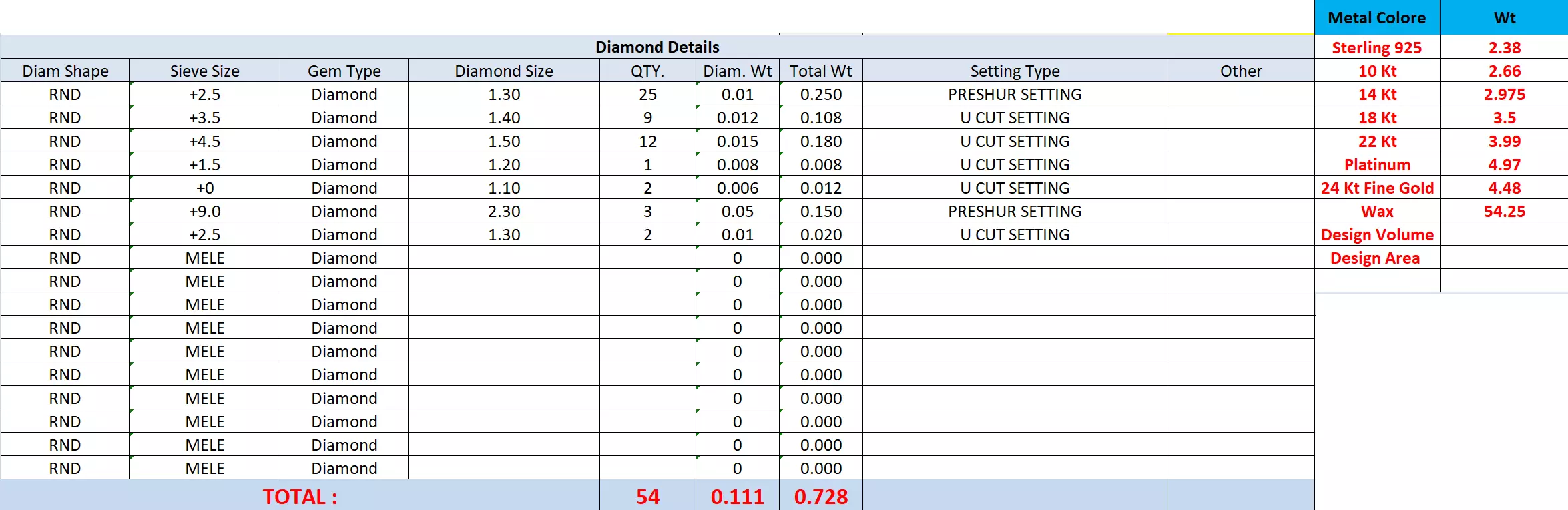Select the 'Wax' metal cell
Viewport: 1568px width, 510px height.
[1377, 211]
